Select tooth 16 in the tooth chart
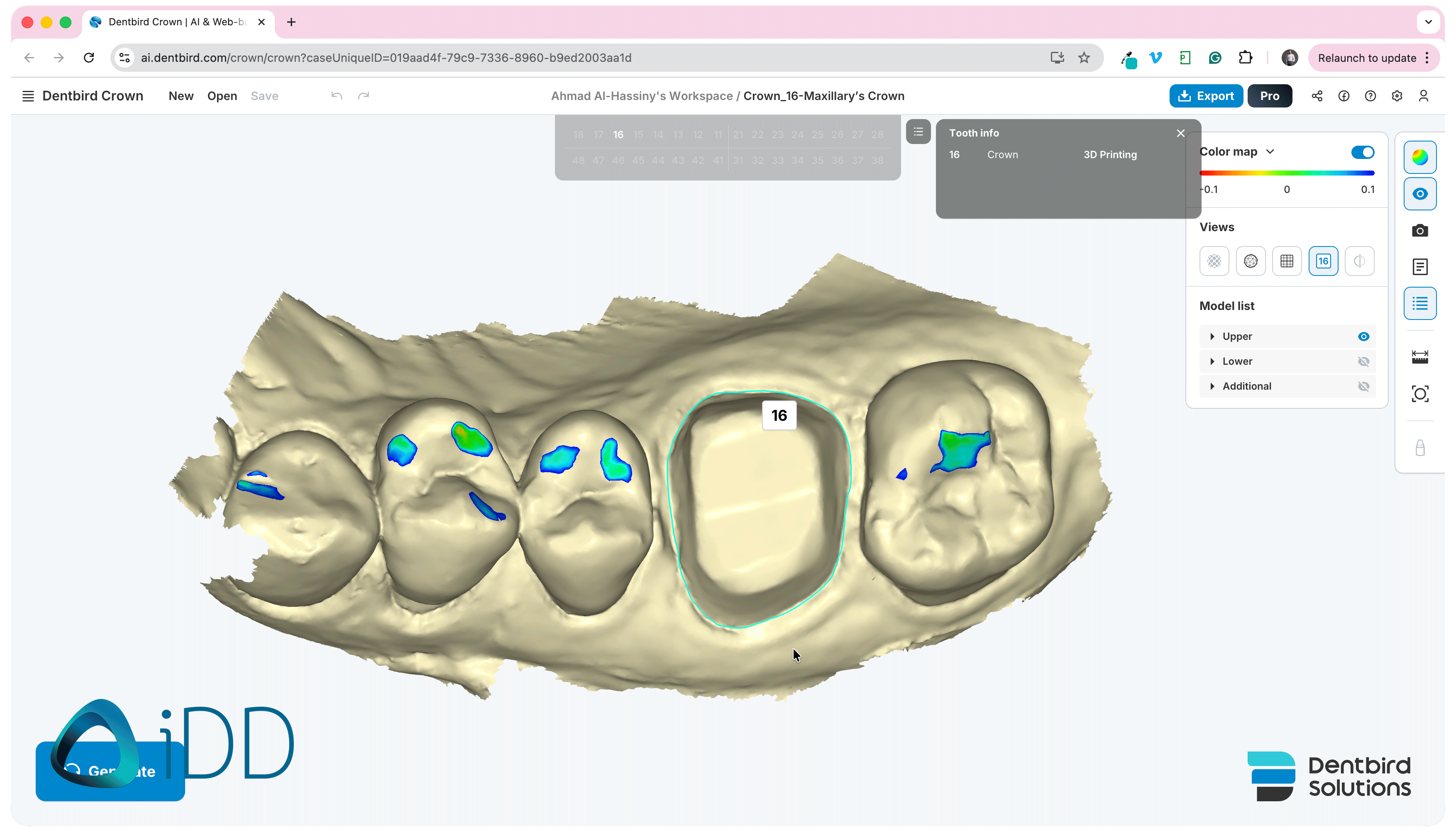This screenshot has height=832, width=1456. [618, 135]
